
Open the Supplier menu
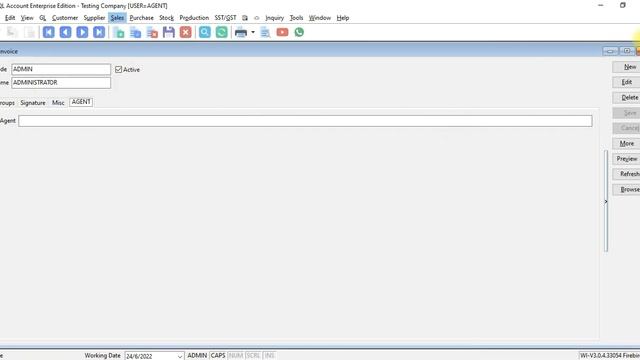(94, 18)
